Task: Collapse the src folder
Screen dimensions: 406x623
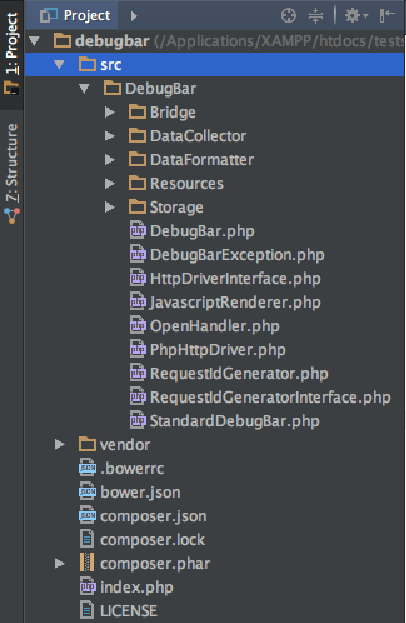Action: click(x=60, y=64)
